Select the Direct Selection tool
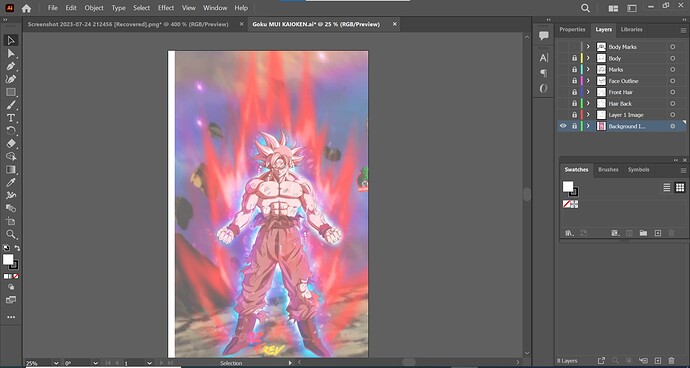690x368 pixels. pos(11,54)
